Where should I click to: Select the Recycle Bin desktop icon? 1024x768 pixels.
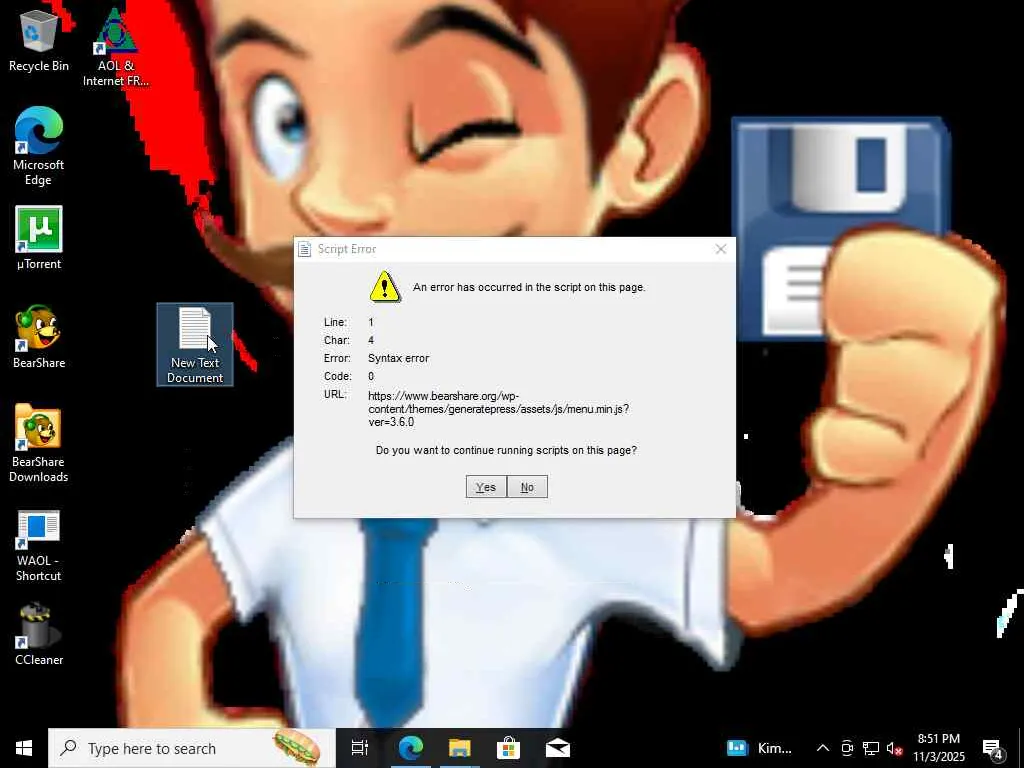(39, 40)
